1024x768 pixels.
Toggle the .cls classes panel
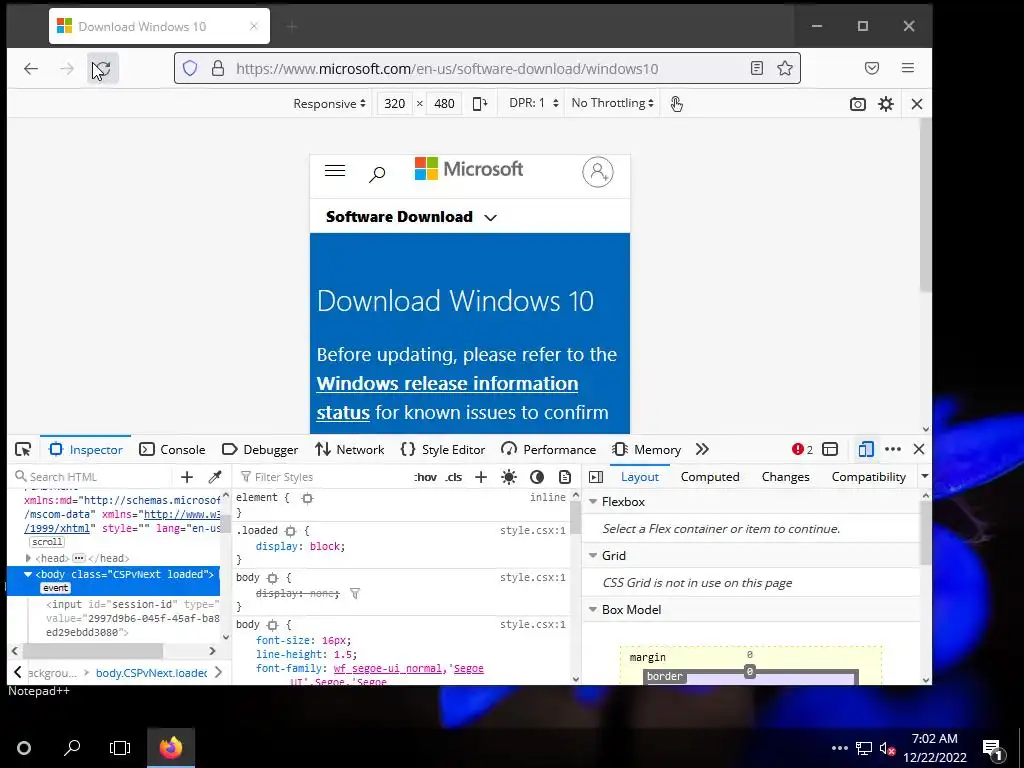click(x=454, y=477)
